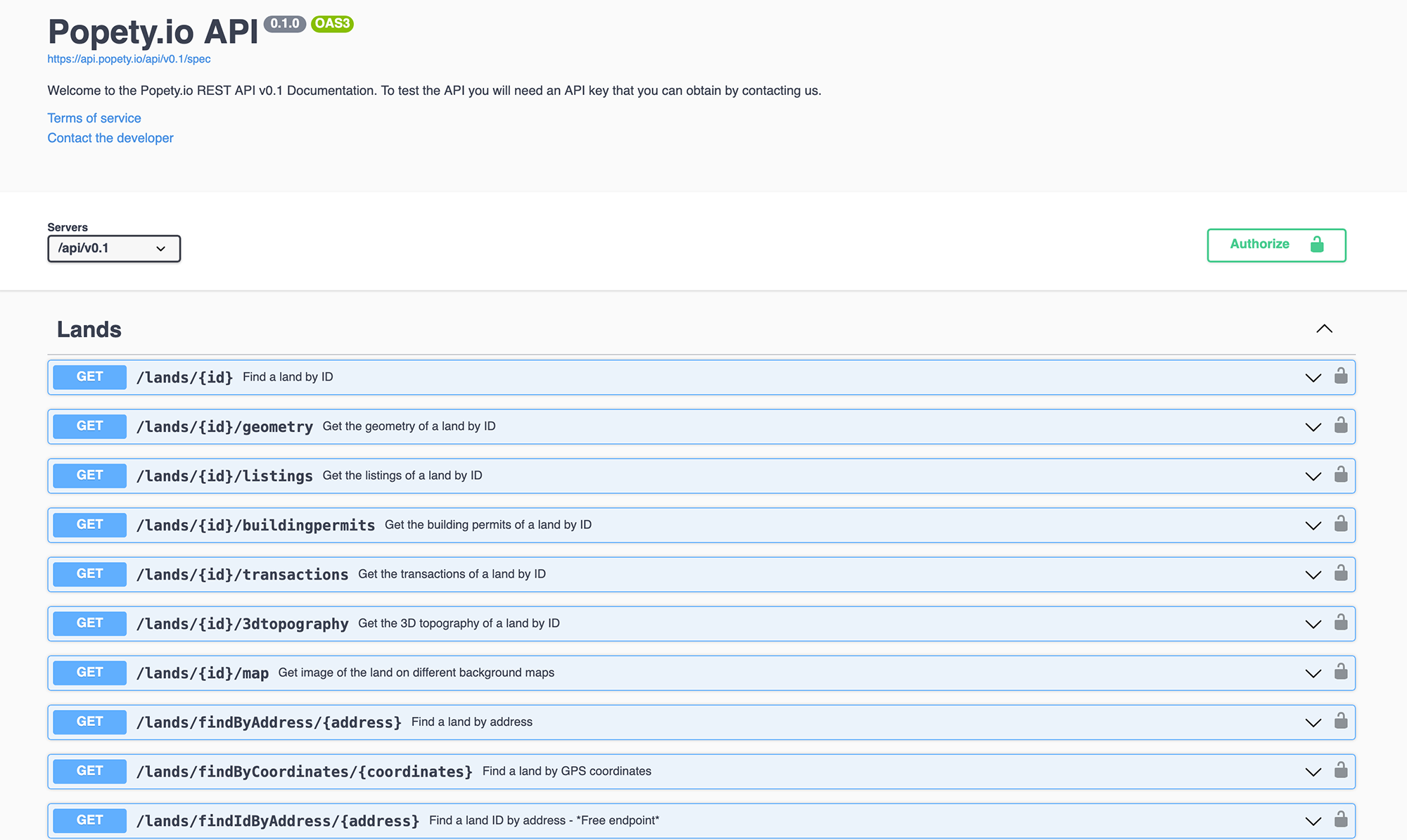Click the Lands section heading
The image size is (1407, 840).
click(x=89, y=329)
